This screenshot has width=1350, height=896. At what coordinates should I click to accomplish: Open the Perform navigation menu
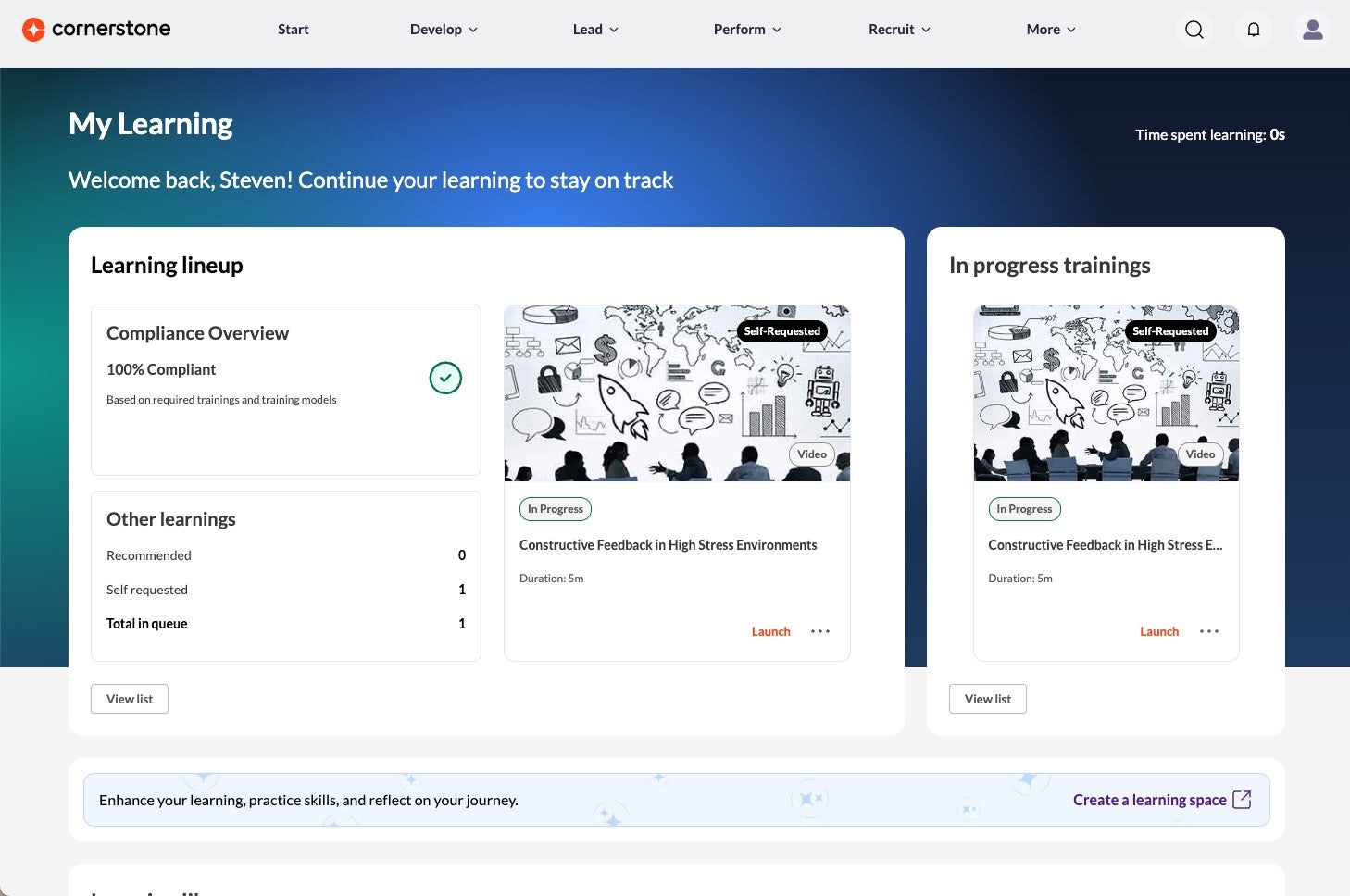tap(747, 30)
